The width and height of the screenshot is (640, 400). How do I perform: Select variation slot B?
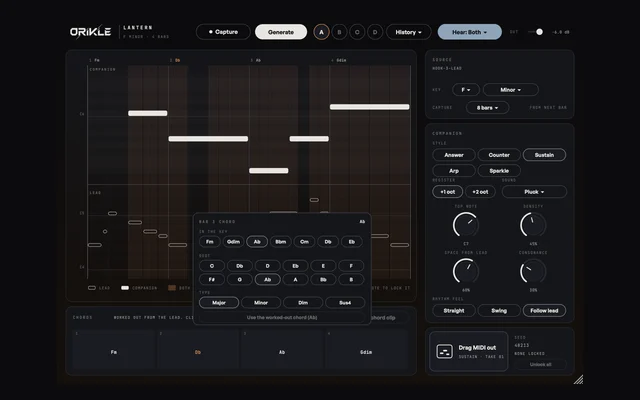click(x=339, y=32)
